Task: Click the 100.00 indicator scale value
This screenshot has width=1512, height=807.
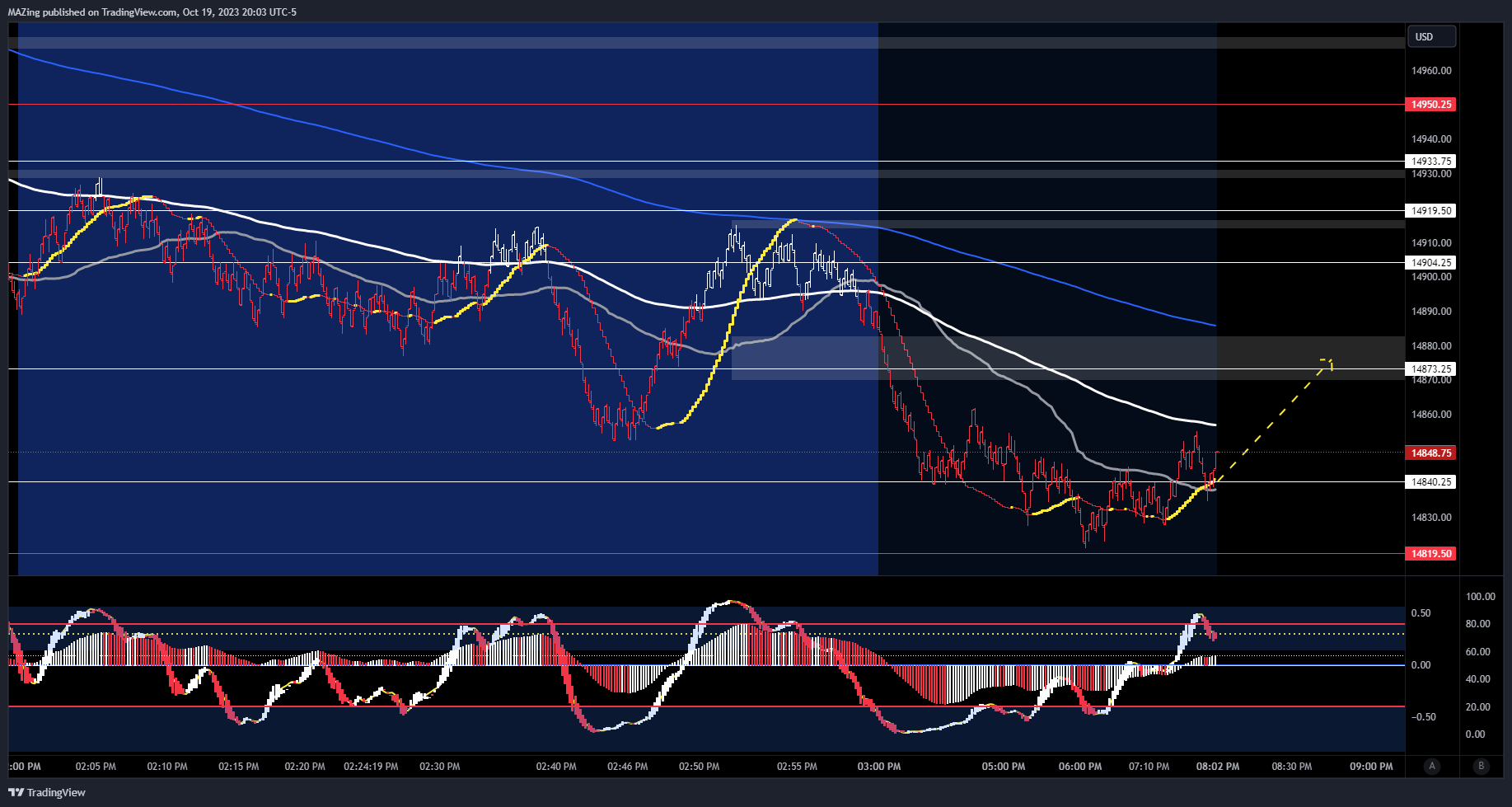Action: point(1480,597)
